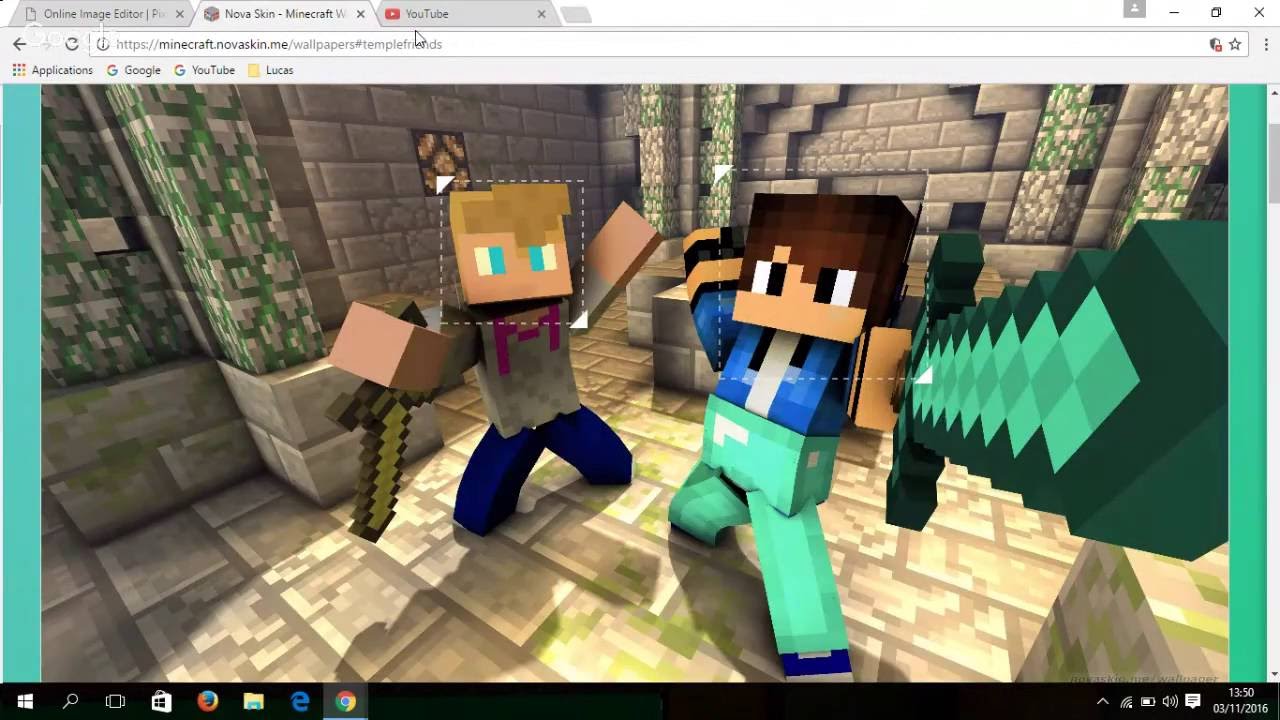Image resolution: width=1280 pixels, height=720 pixels.
Task: Close the Nova Skin tab
Action: click(360, 14)
